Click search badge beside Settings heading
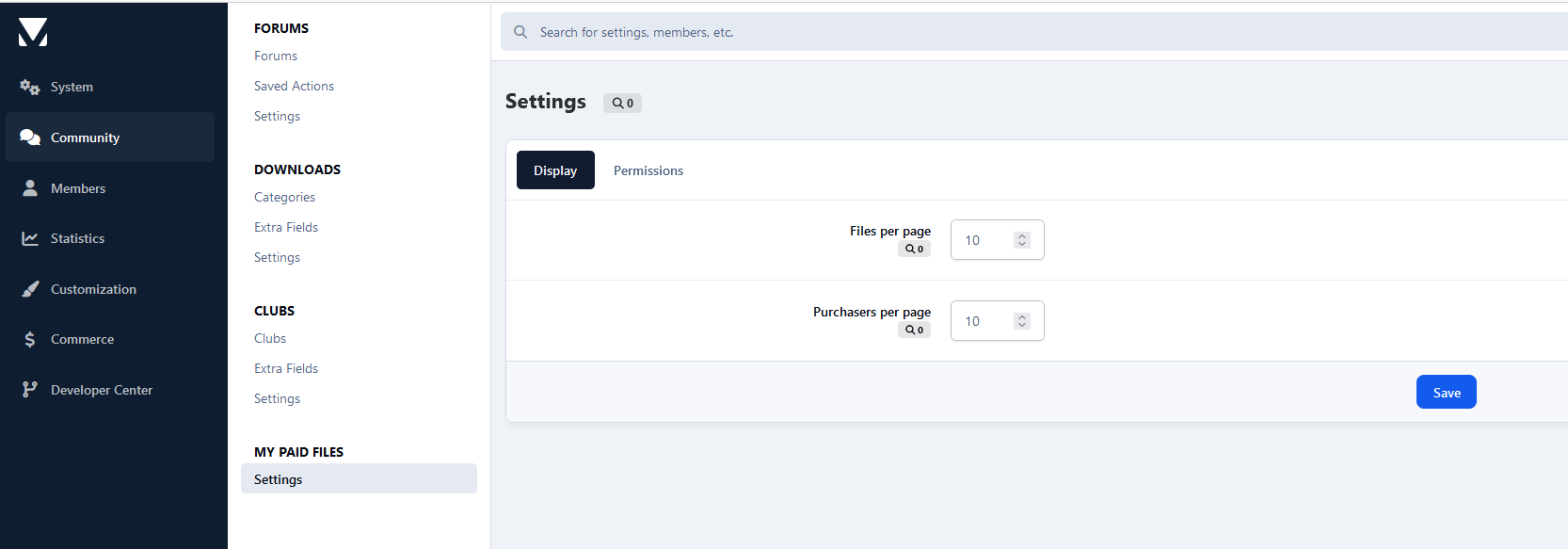The image size is (1568, 549). (622, 104)
